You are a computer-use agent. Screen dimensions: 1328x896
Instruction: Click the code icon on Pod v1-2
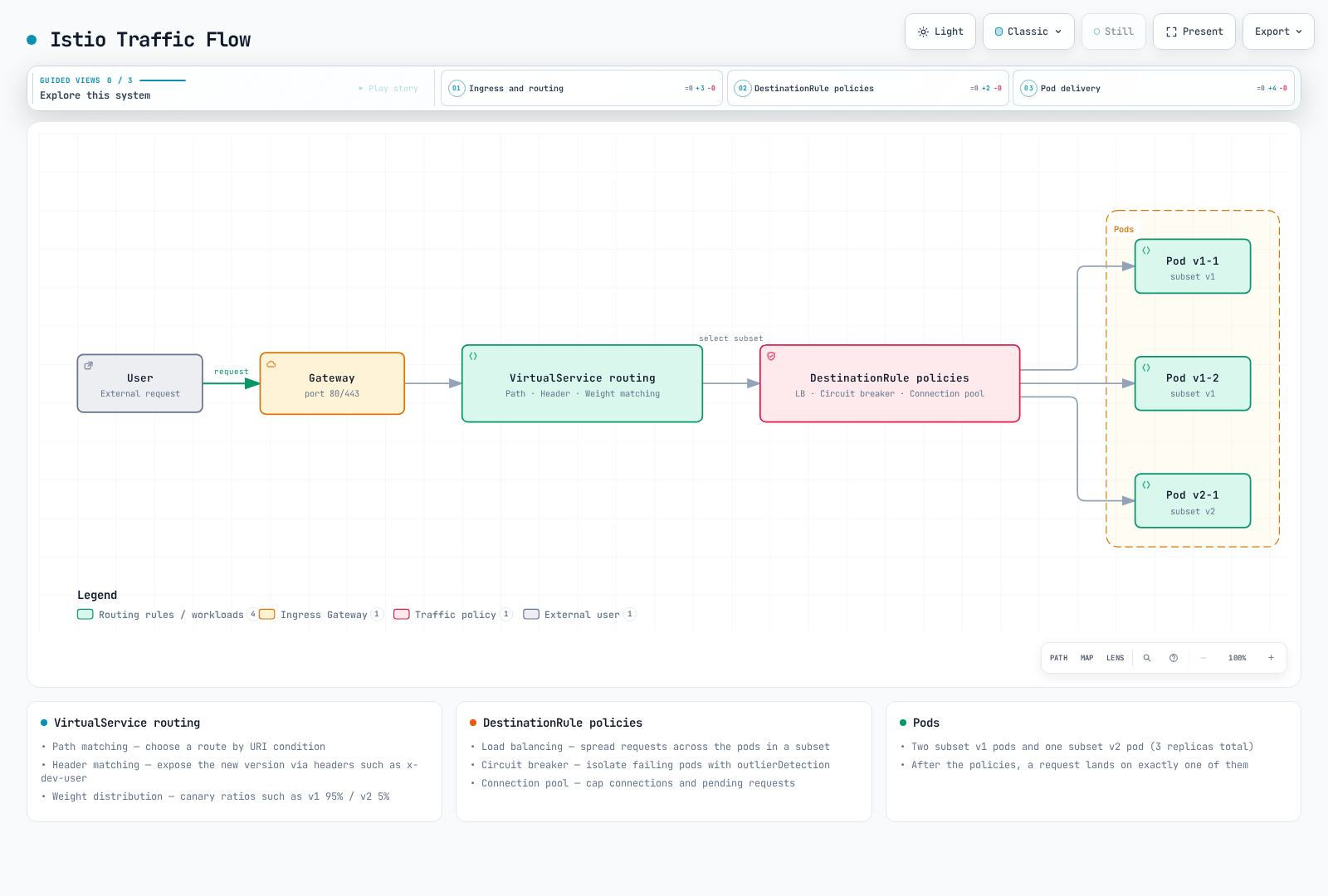[x=1146, y=368]
